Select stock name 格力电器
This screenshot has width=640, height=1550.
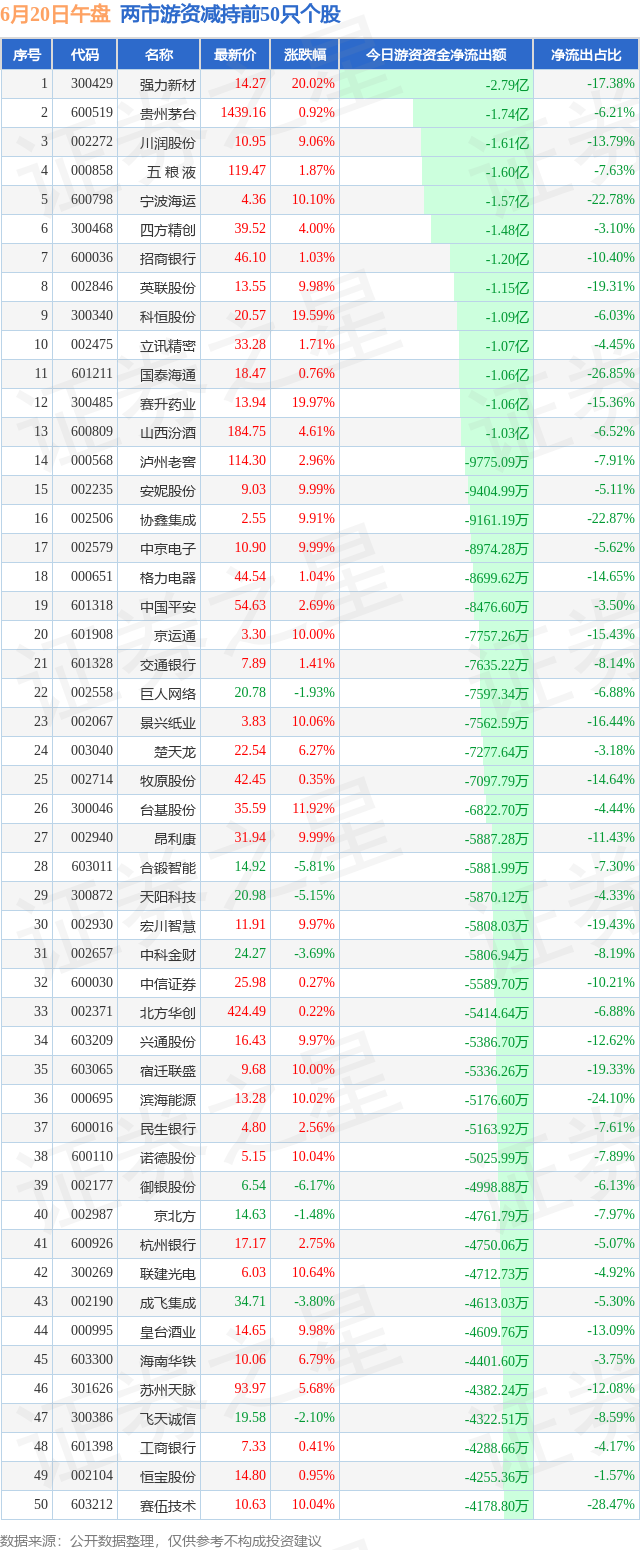(x=168, y=577)
